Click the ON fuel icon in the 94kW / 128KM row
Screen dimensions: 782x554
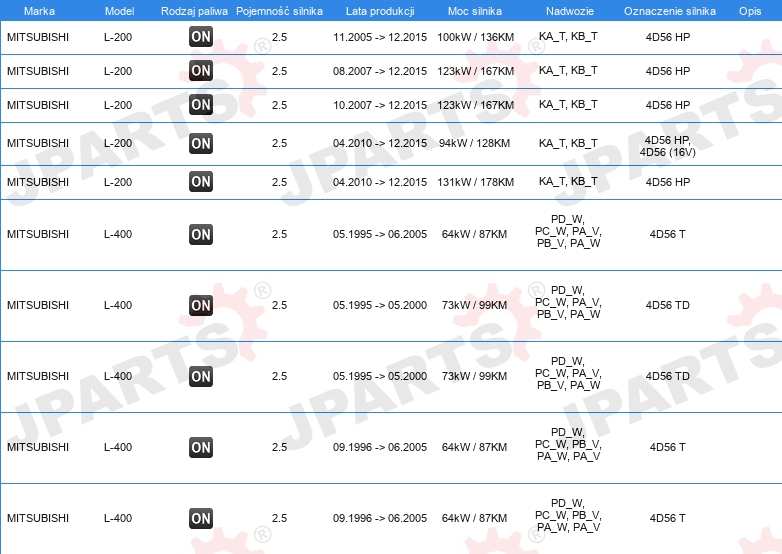pyautogui.click(x=201, y=143)
